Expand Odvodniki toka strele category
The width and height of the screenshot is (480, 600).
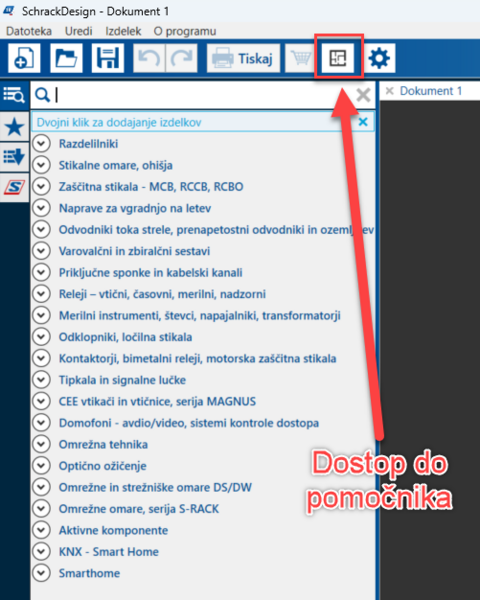41,229
